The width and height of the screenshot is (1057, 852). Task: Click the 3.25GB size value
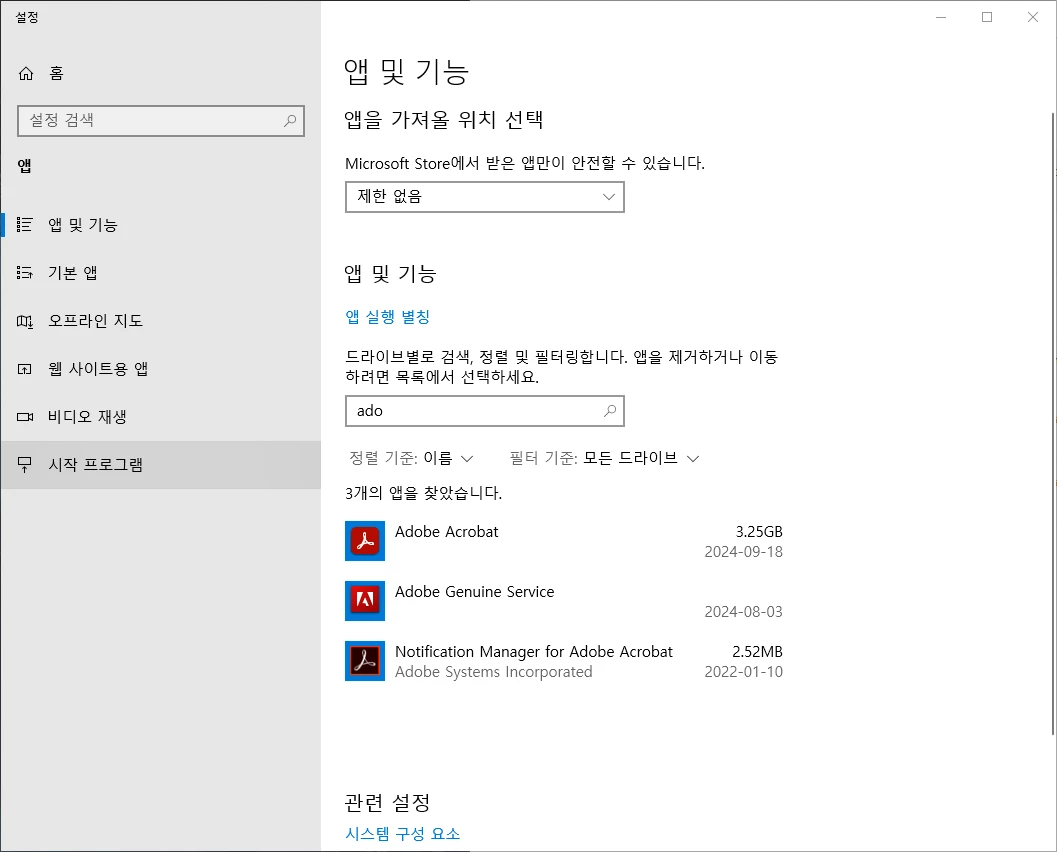pos(759,532)
